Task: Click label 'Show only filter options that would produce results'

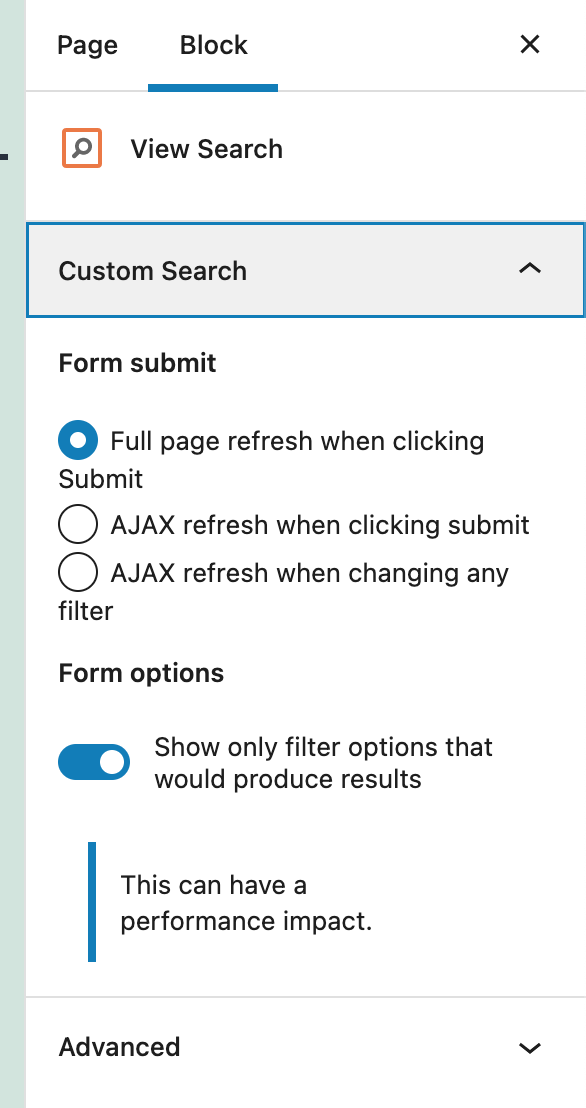Action: click(x=324, y=762)
